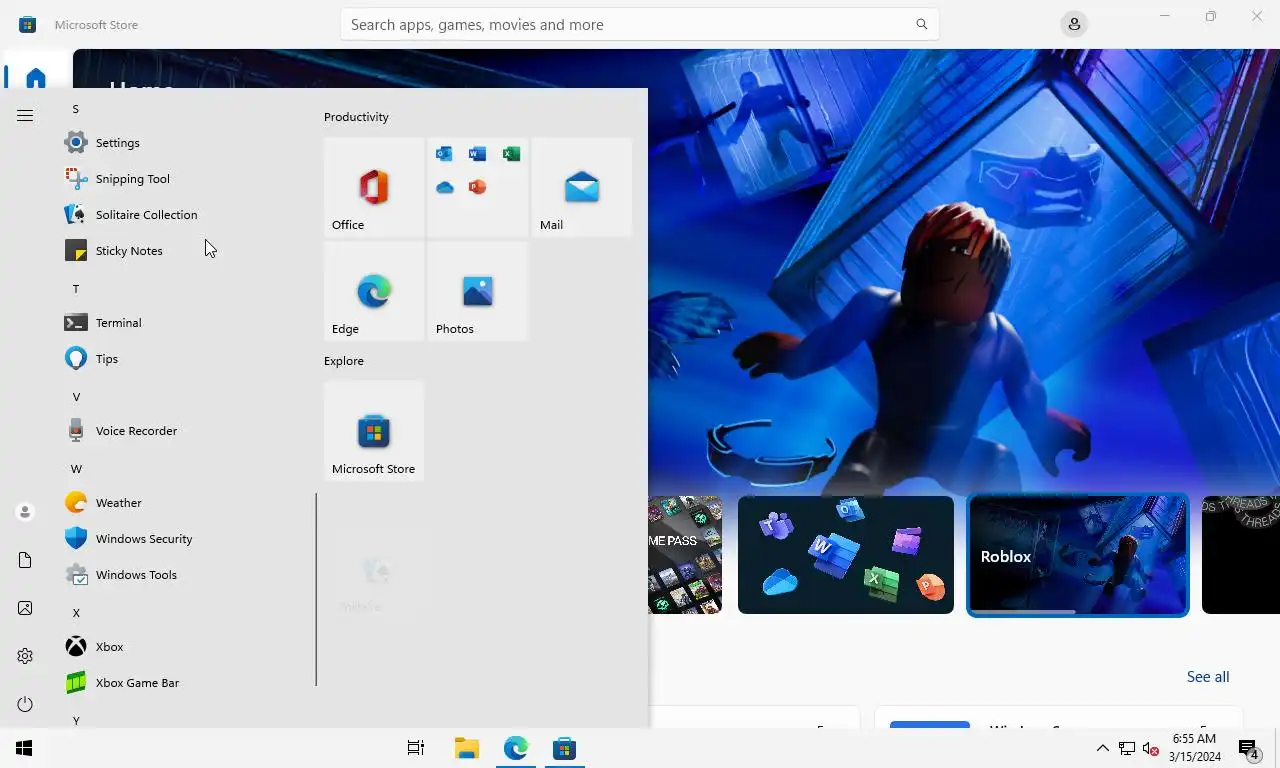Click the Start menu app list scrollbar
Viewport: 1280px width, 768px height.
(x=316, y=589)
